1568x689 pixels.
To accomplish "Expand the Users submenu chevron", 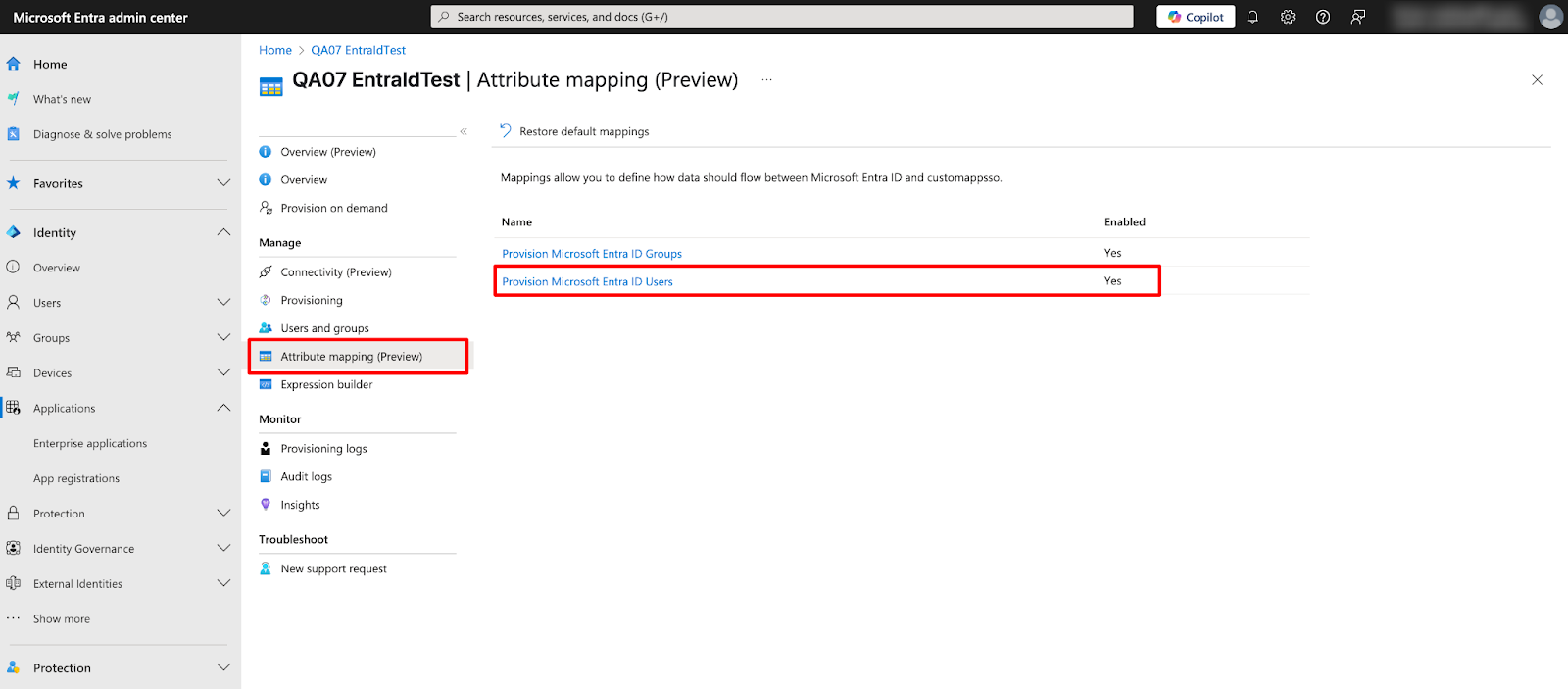I will pos(223,303).
